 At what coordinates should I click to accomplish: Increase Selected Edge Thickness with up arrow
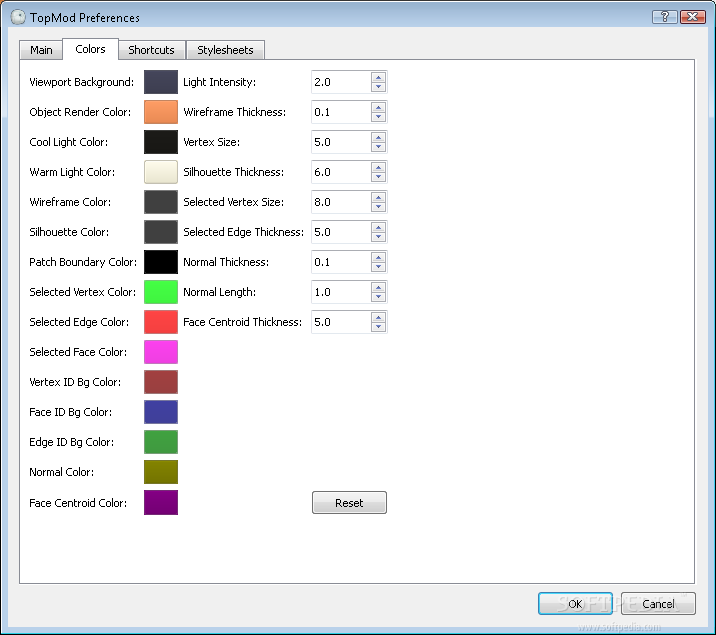pos(378,227)
